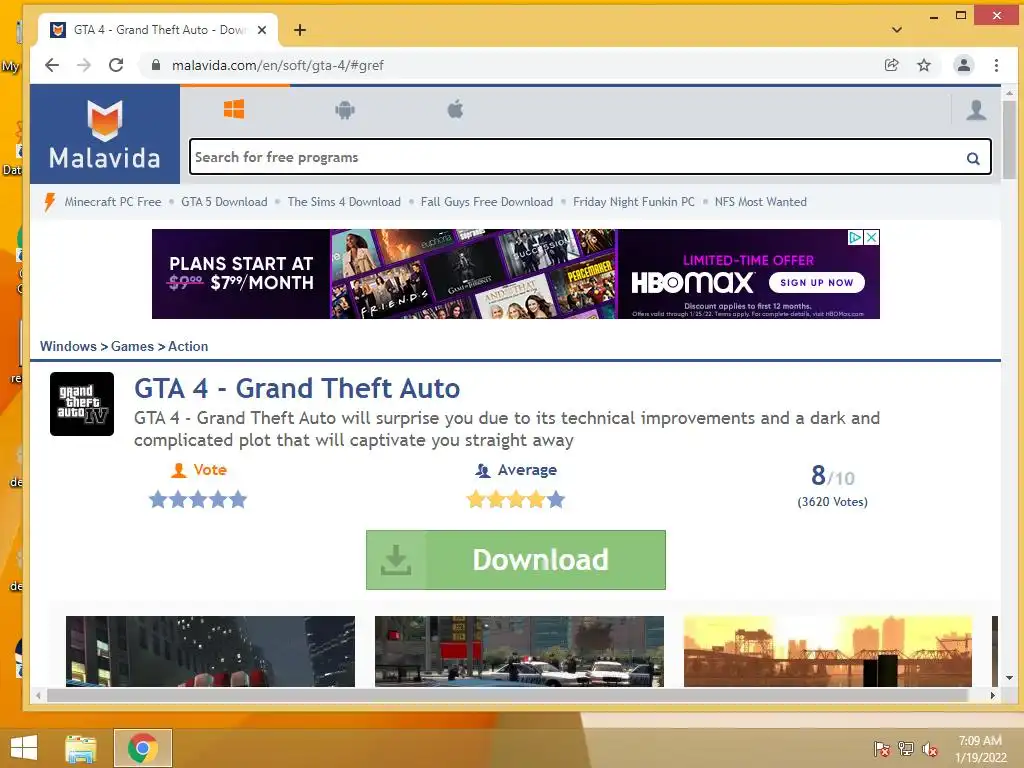Click the browser forward arrow
This screenshot has height=768, width=1024.
pyautogui.click(x=84, y=65)
